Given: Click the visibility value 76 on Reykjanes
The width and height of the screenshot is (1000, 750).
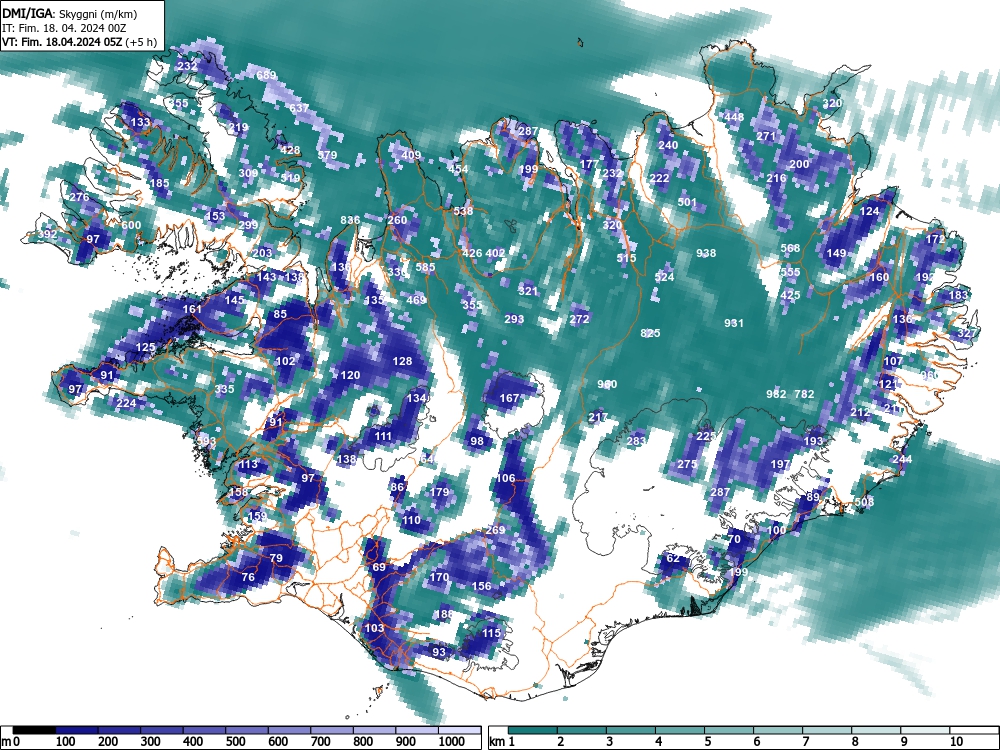Looking at the screenshot, I should [248, 577].
